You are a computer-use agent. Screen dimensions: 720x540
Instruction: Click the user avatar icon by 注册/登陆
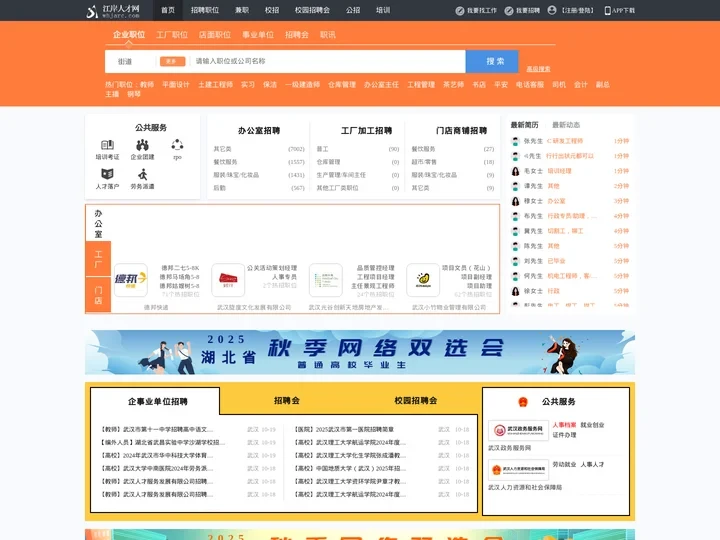click(x=552, y=10)
